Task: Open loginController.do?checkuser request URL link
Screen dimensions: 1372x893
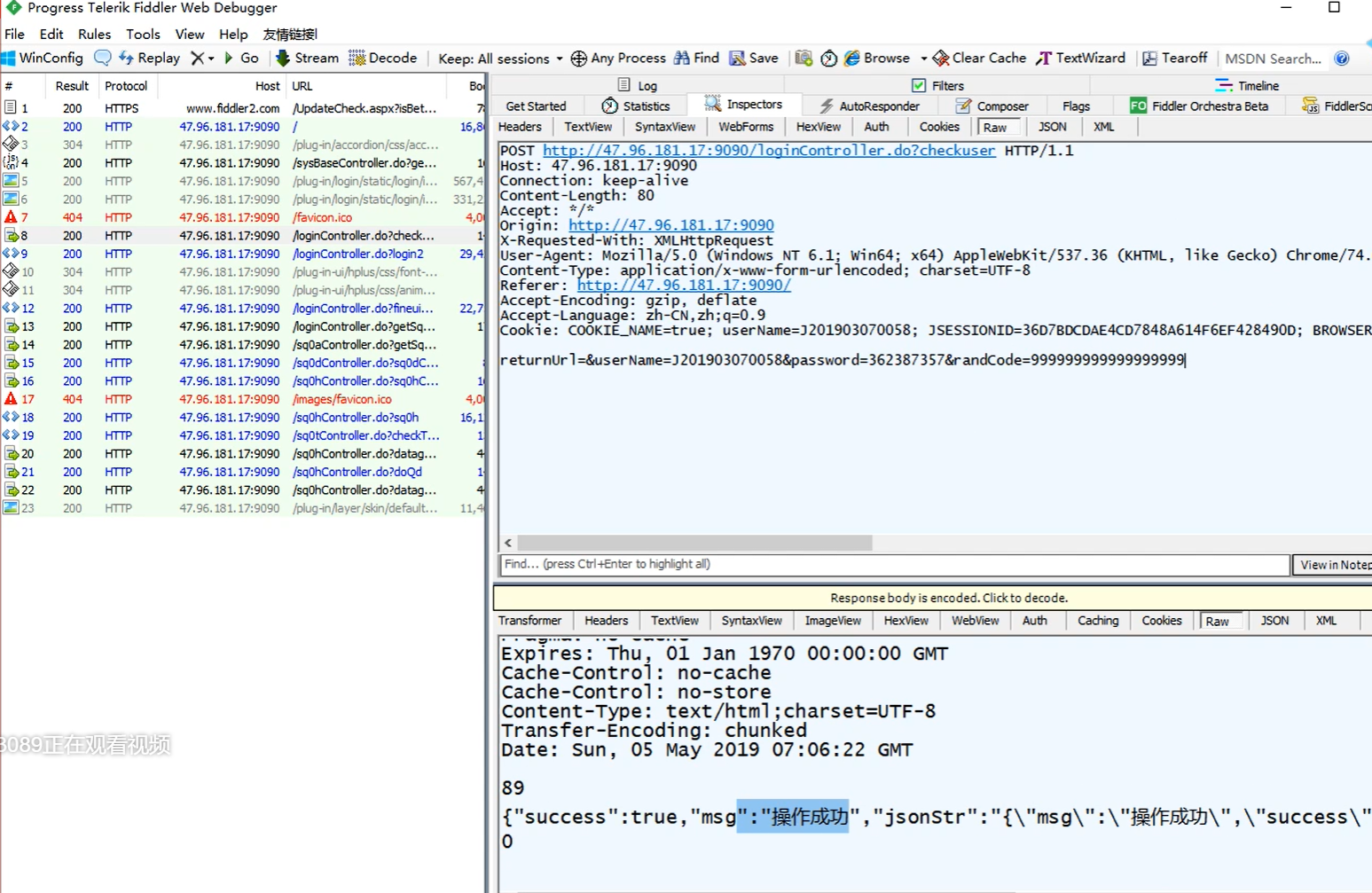Action: (769, 150)
